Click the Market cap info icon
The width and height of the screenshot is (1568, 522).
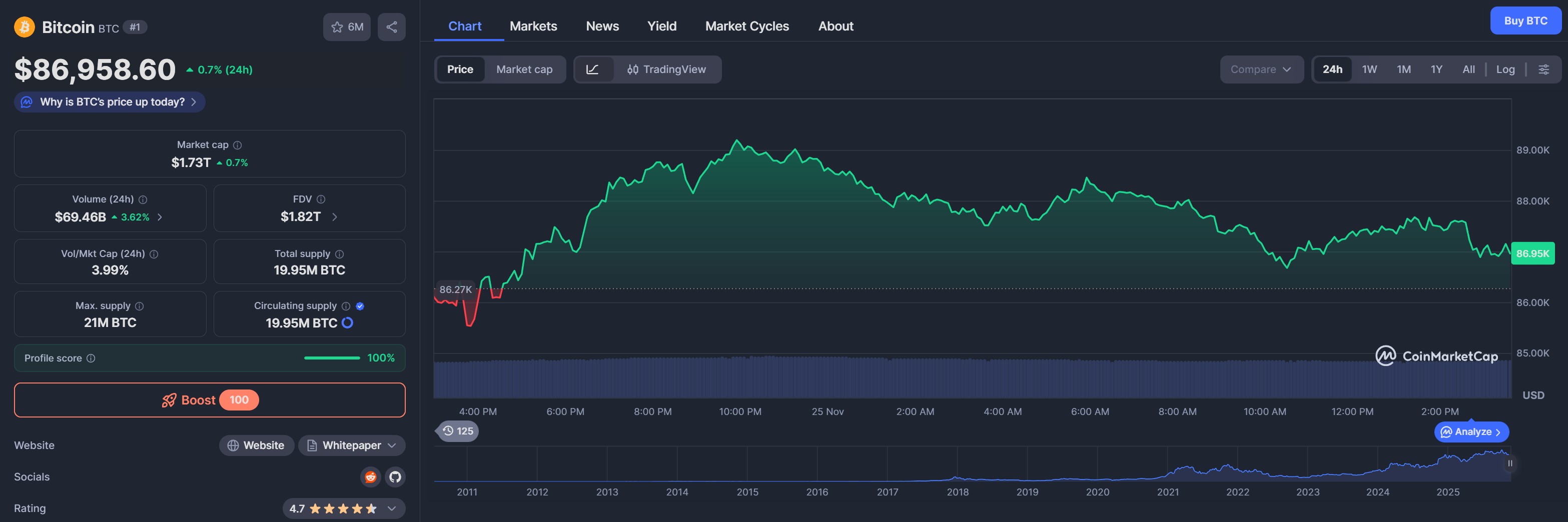tap(237, 145)
